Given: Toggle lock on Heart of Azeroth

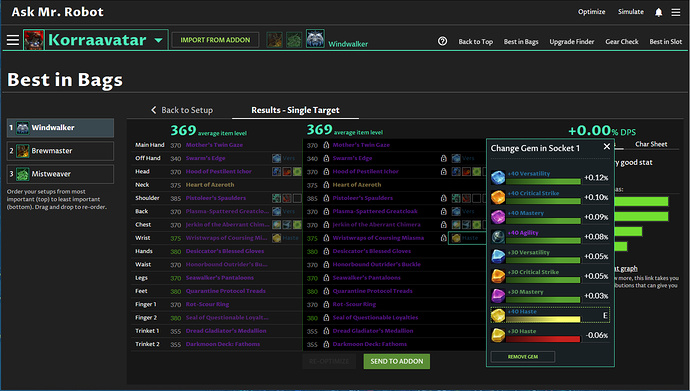Looking at the screenshot, I should (326, 185).
